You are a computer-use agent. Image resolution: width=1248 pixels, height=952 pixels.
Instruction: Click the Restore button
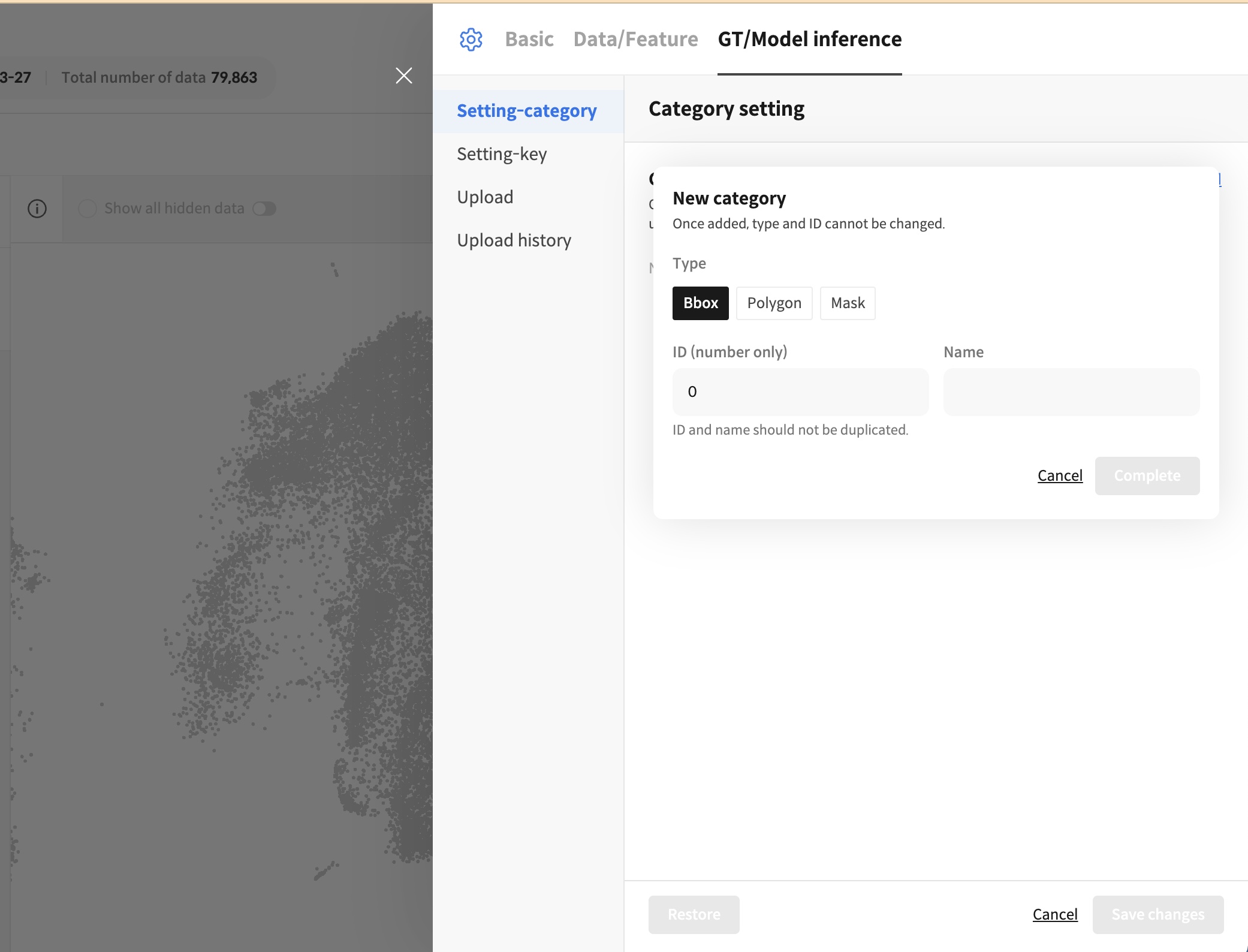(x=694, y=915)
